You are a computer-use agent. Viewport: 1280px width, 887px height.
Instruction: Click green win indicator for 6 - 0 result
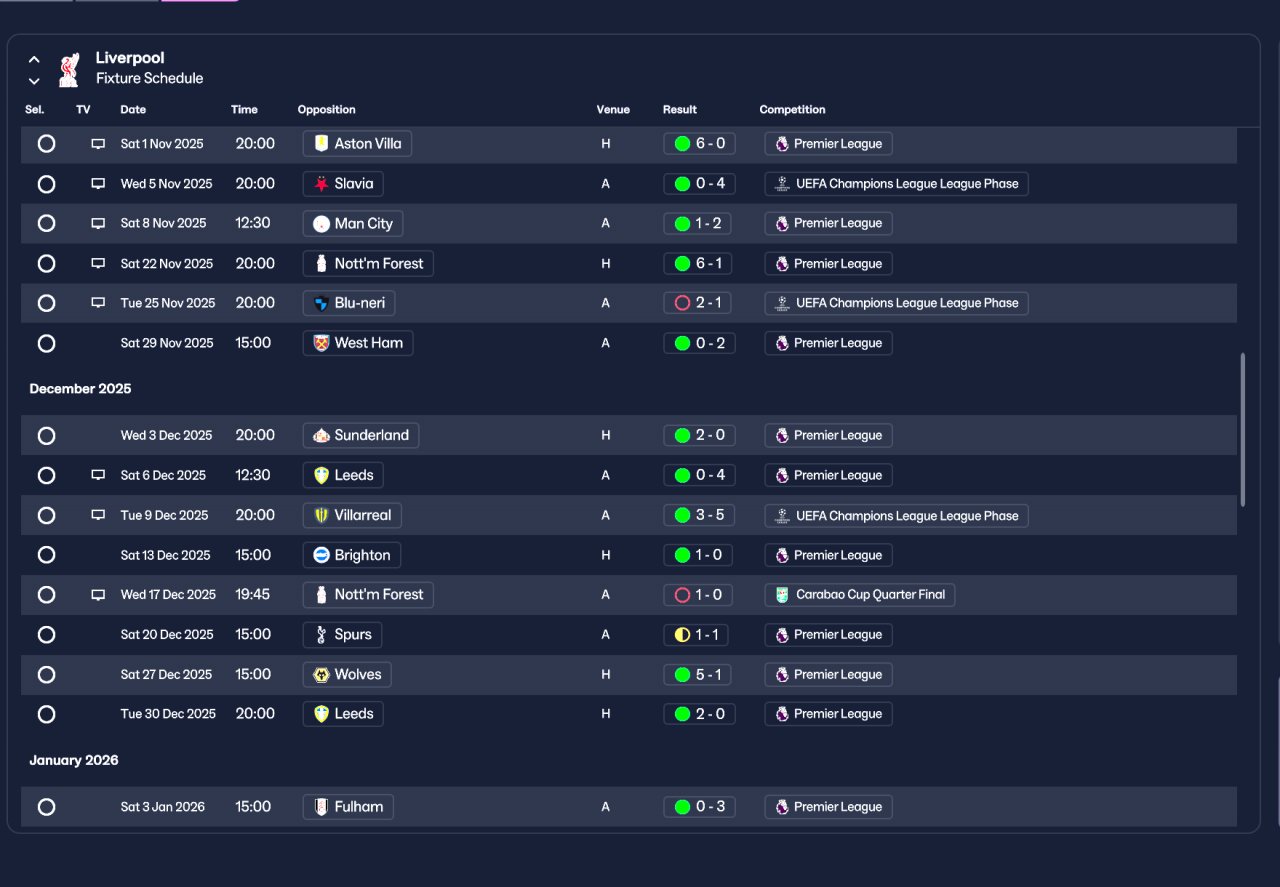pyautogui.click(x=682, y=144)
